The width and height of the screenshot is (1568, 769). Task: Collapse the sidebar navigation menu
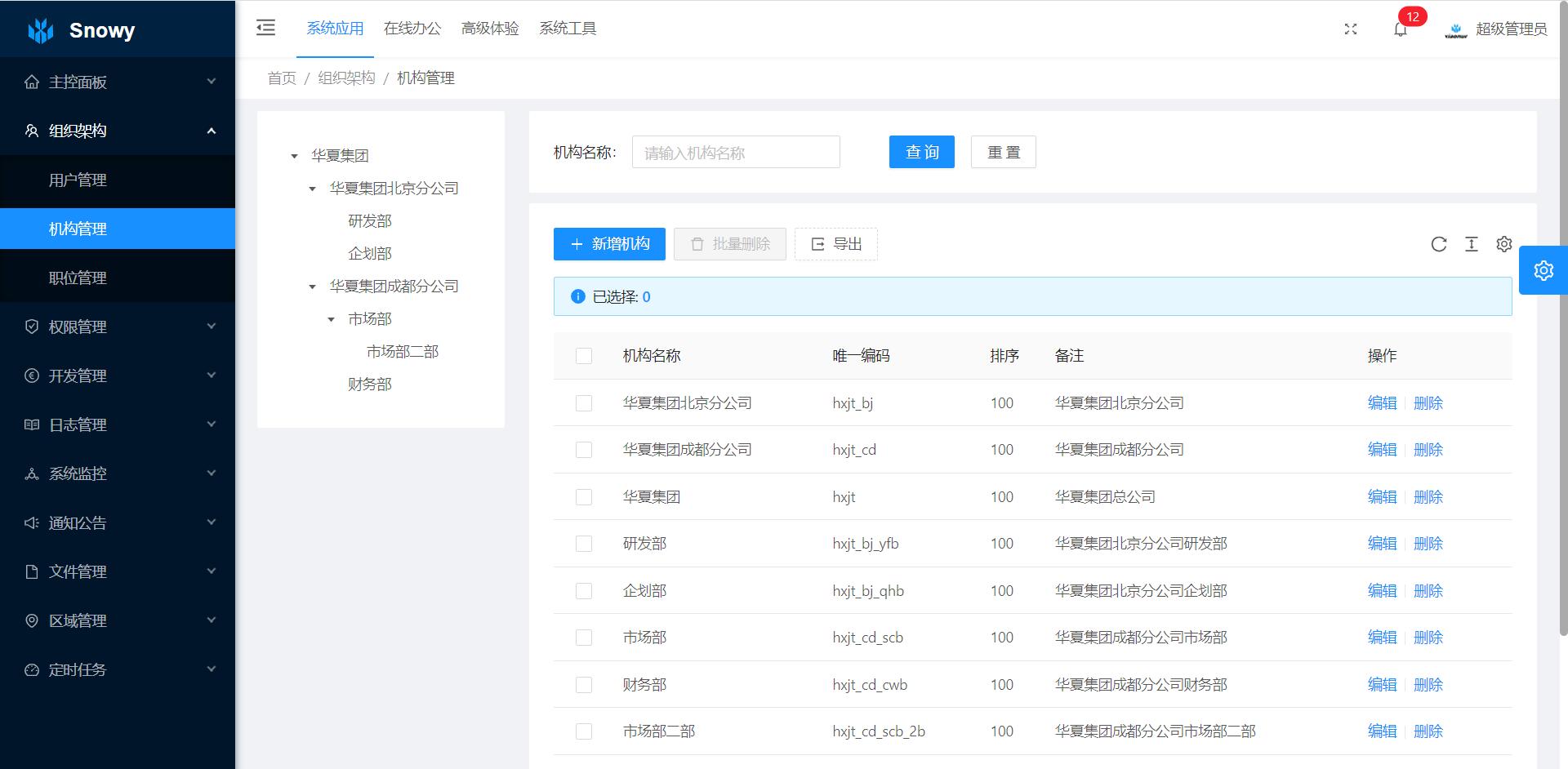pos(265,27)
